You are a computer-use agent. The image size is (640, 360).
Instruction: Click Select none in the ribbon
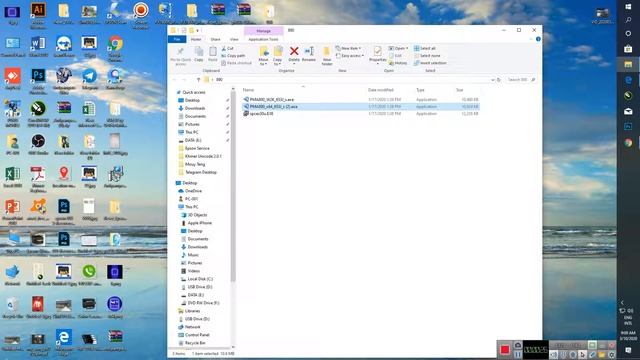pos(427,56)
